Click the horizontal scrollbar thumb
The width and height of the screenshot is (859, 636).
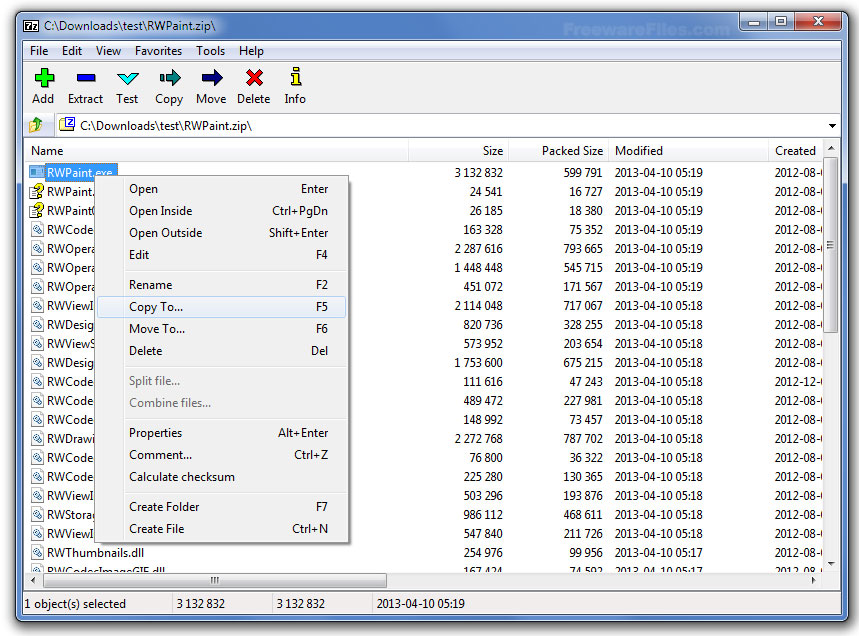click(214, 580)
